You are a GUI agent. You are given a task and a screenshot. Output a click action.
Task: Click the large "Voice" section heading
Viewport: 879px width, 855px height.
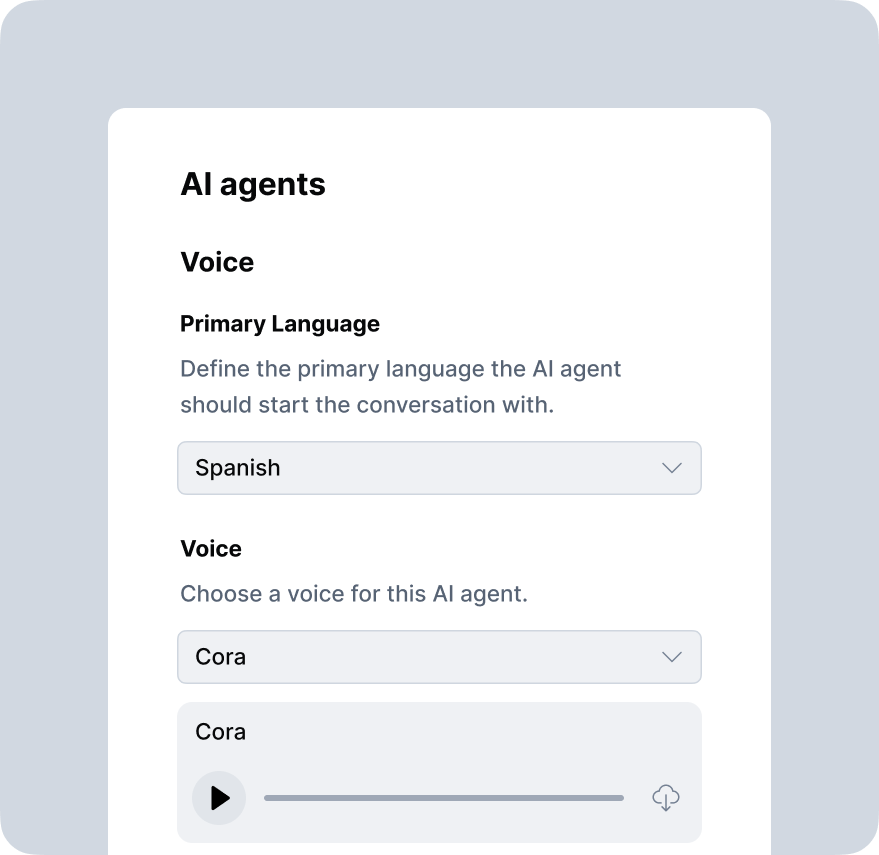[217, 262]
